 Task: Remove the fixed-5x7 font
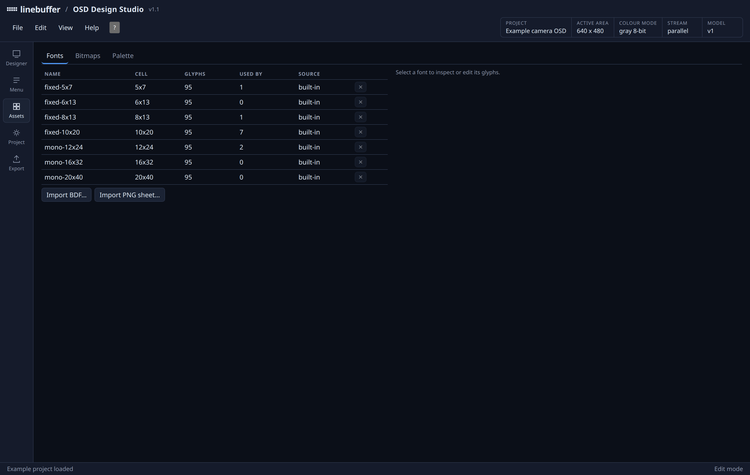pos(361,87)
